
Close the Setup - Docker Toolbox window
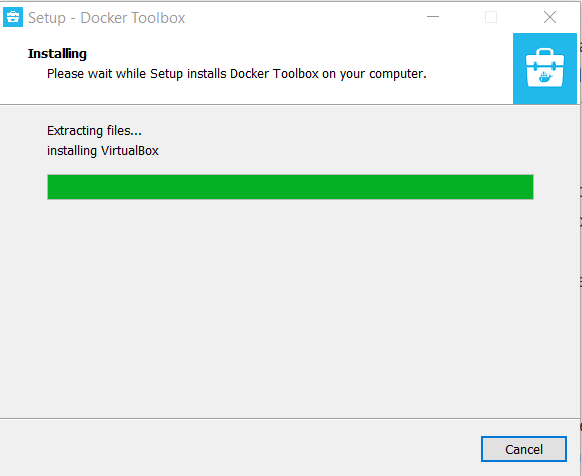(x=550, y=17)
